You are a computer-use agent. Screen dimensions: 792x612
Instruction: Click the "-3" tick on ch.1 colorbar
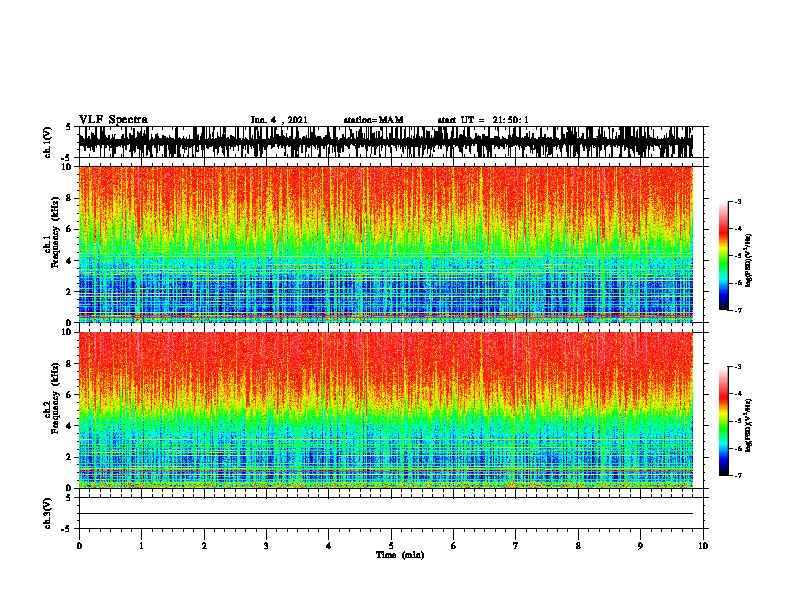click(738, 201)
